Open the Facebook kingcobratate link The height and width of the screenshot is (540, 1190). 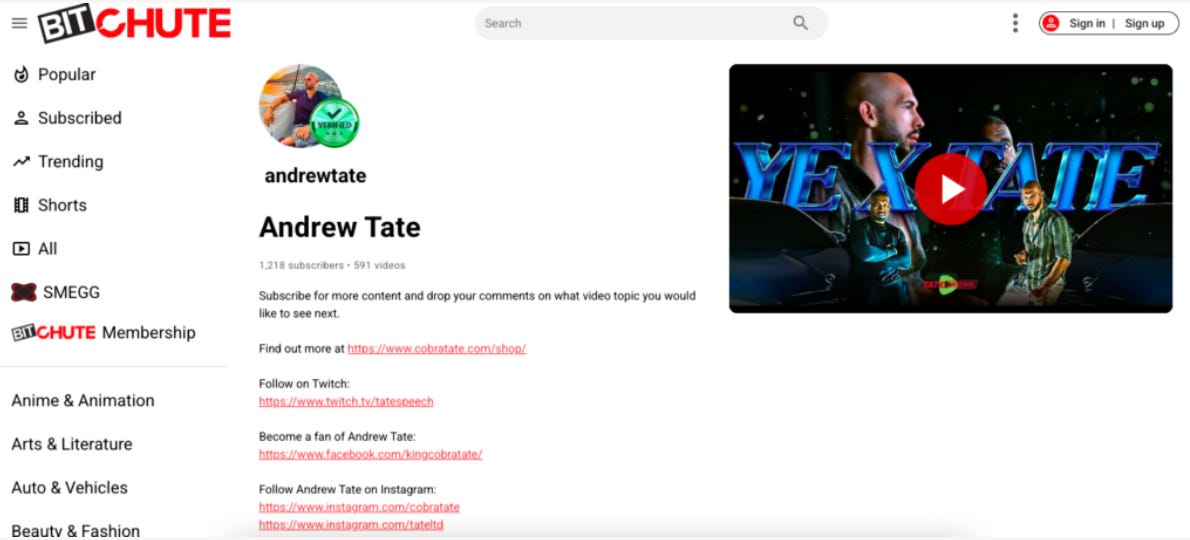click(370, 454)
